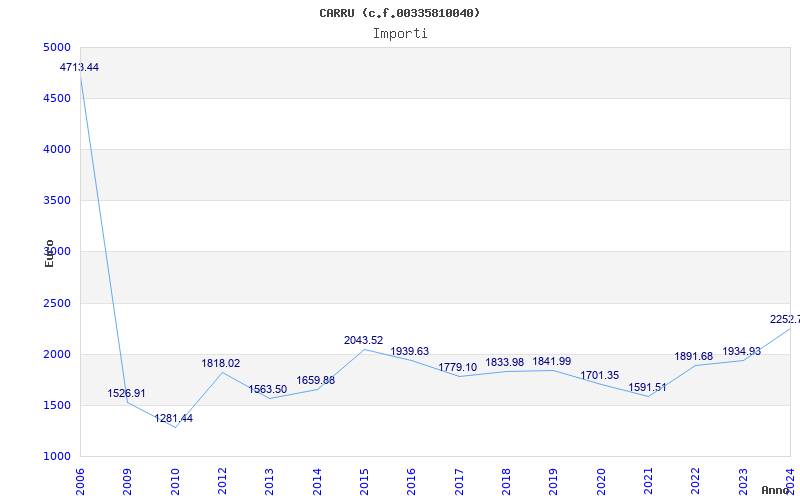Click the 2018 x-axis year label

click(506, 482)
